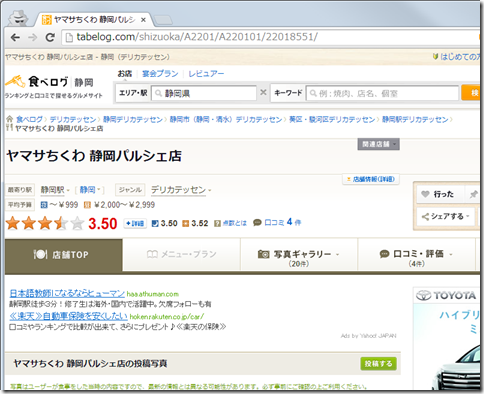Switch to the レビュアー tab
The image size is (484, 394).
coord(206,73)
